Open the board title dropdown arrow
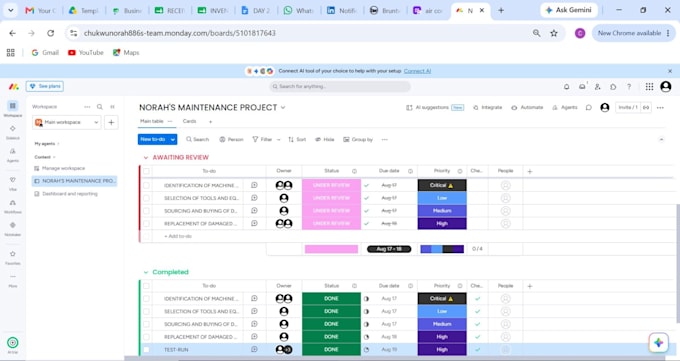Screen dimensions: 680x361 tap(283, 108)
